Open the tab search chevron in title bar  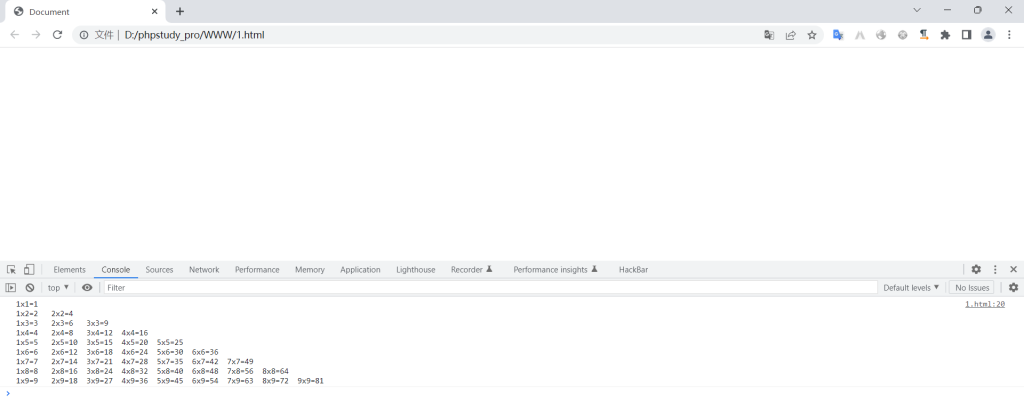pyautogui.click(x=917, y=10)
